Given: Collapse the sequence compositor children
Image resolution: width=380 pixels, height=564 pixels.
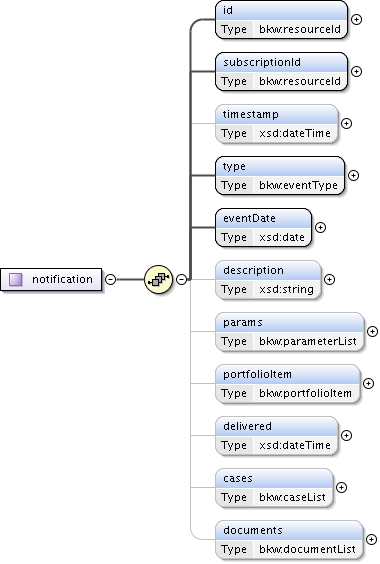Looking at the screenshot, I should [182, 279].
